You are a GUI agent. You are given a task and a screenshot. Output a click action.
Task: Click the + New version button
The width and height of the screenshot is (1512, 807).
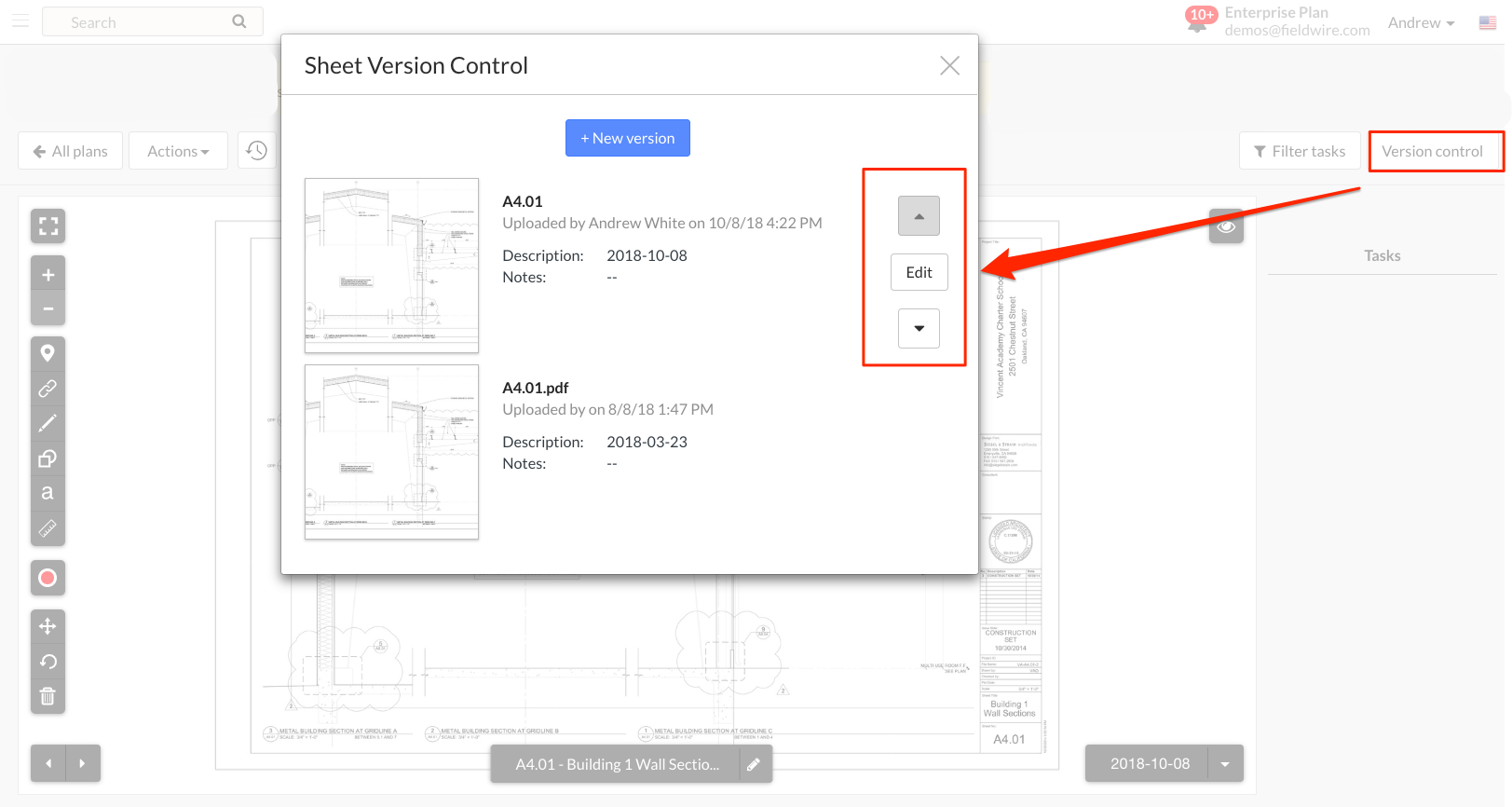[x=627, y=138]
